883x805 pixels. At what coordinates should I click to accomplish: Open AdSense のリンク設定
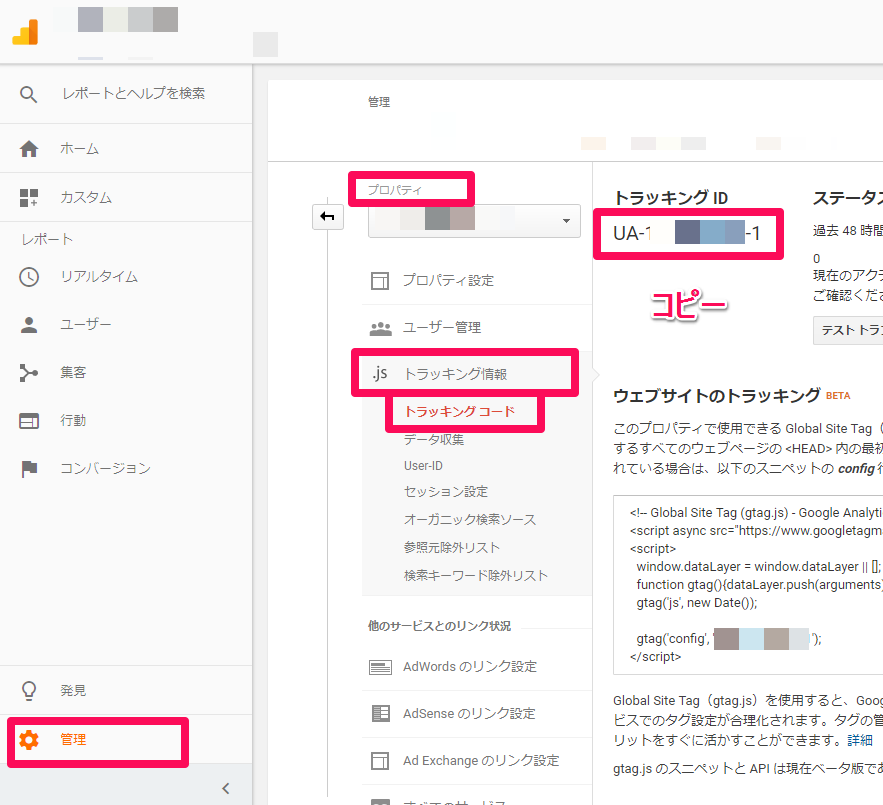pyautogui.click(x=469, y=714)
